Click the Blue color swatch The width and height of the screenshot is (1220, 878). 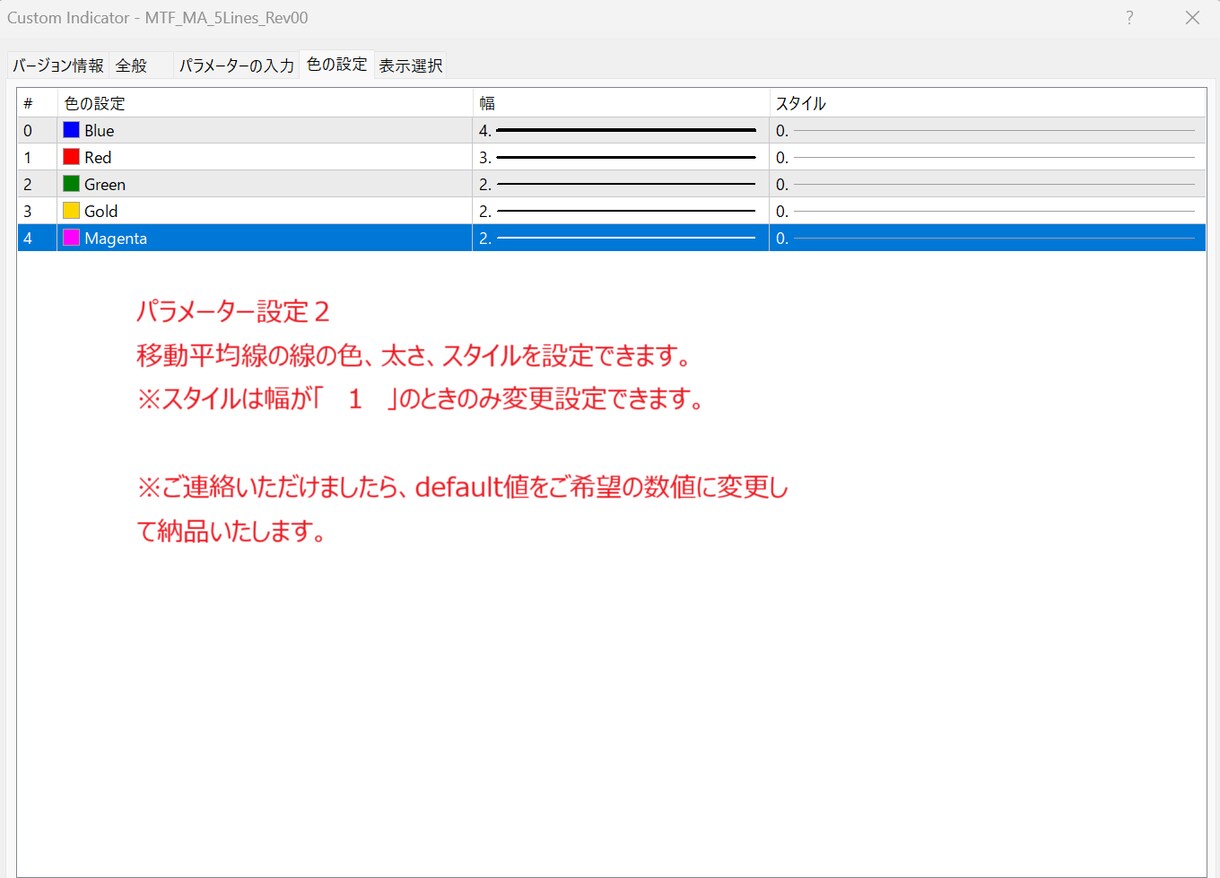pos(71,130)
